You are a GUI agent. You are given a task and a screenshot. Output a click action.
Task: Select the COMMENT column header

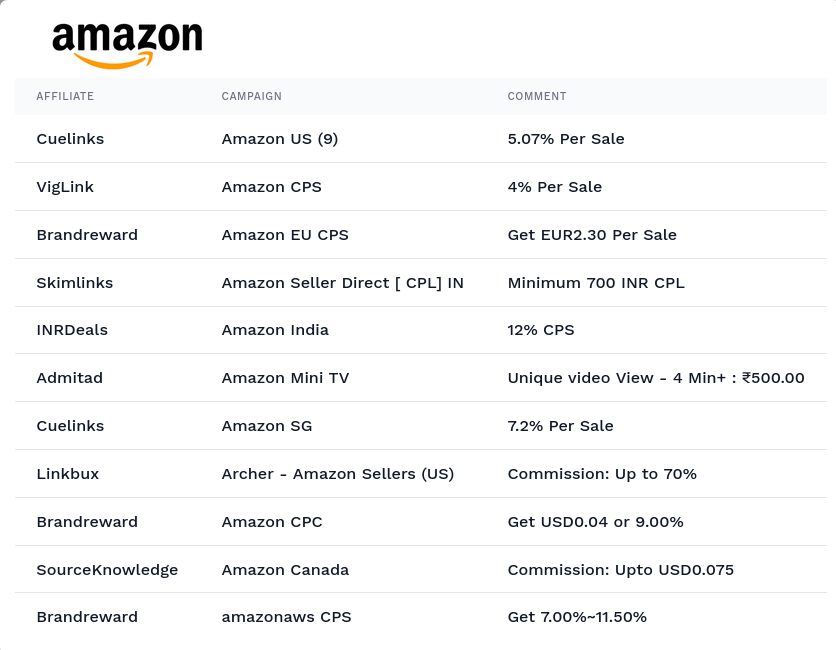pyautogui.click(x=537, y=97)
